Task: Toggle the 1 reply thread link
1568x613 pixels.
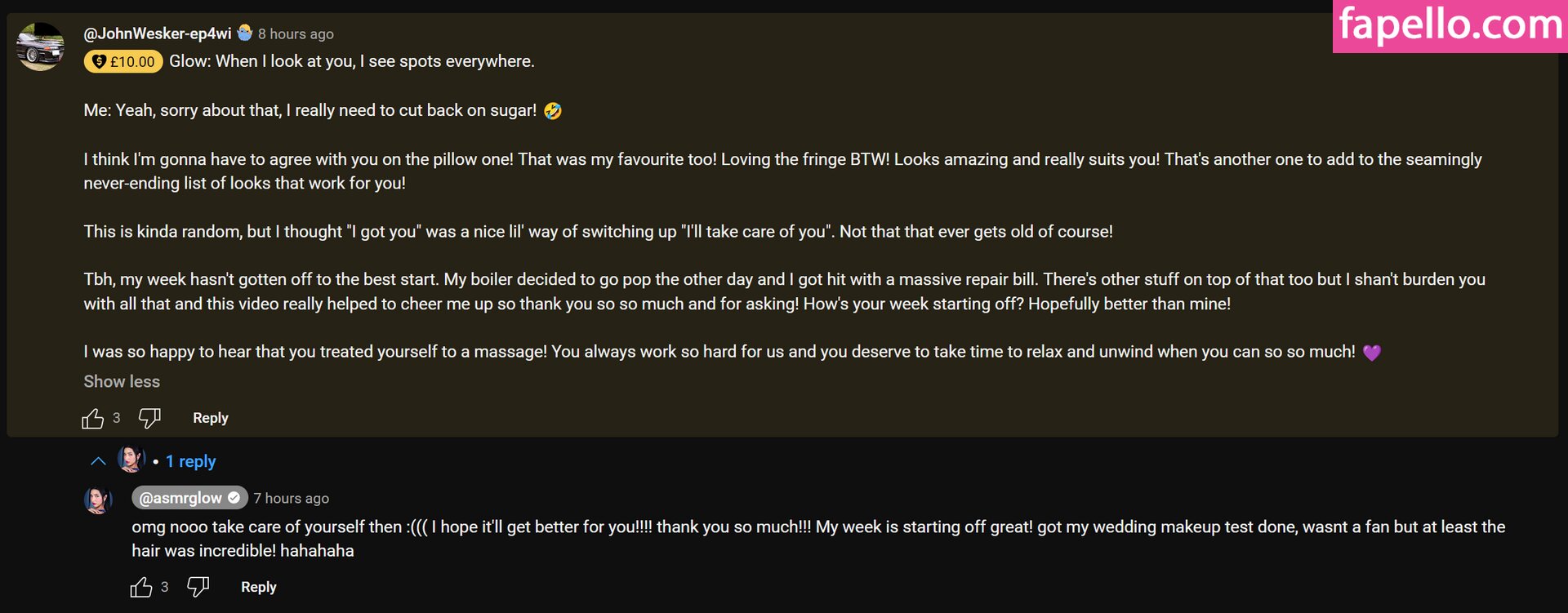Action: click(x=190, y=461)
